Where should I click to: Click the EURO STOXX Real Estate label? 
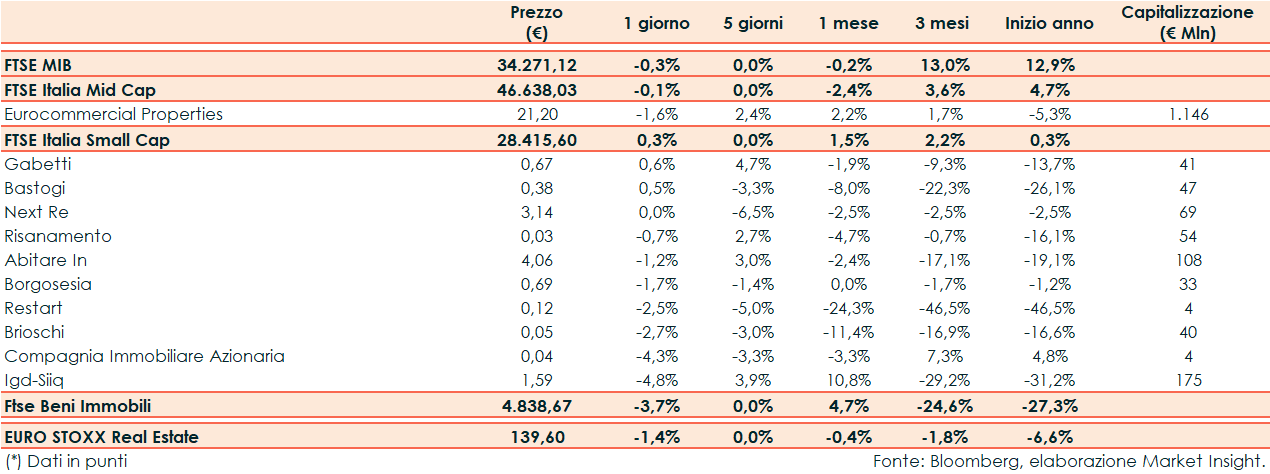[x=101, y=437]
